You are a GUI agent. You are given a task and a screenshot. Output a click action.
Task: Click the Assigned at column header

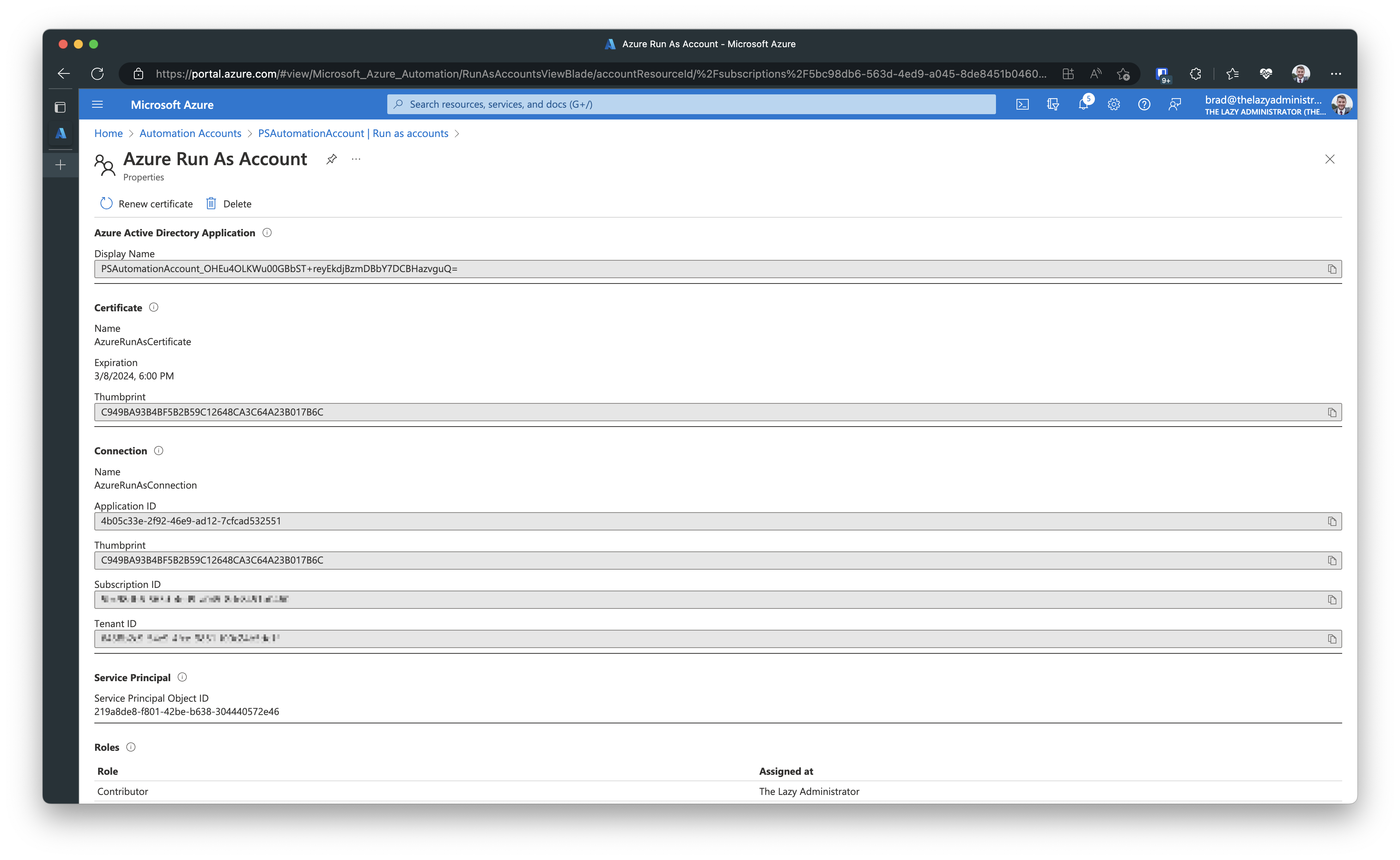(x=786, y=771)
